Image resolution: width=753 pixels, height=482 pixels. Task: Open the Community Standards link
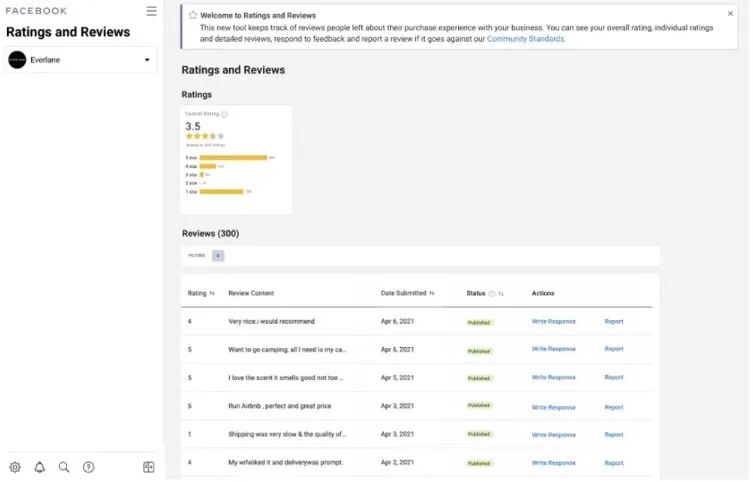click(x=525, y=39)
